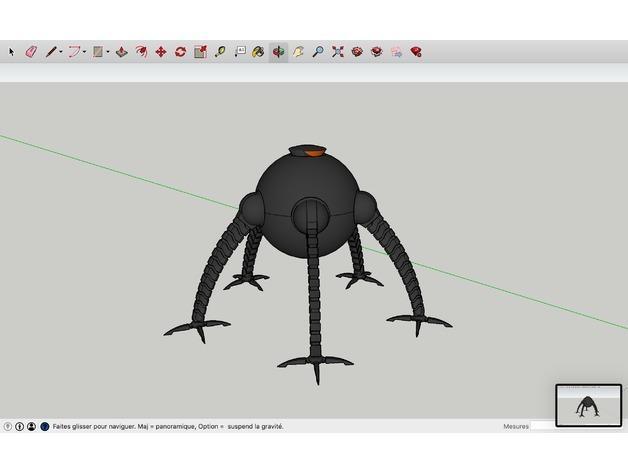Pick the Tape Measure tool

tap(220, 51)
